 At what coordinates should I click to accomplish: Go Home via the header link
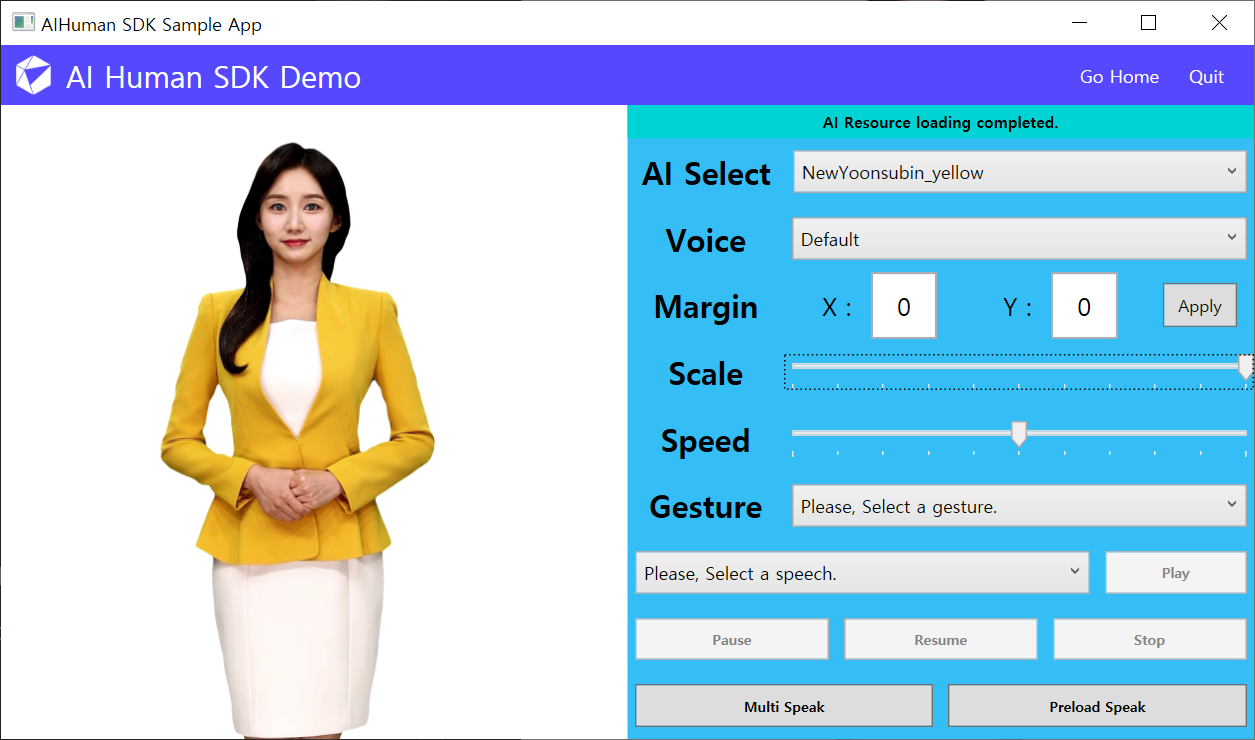[1119, 77]
